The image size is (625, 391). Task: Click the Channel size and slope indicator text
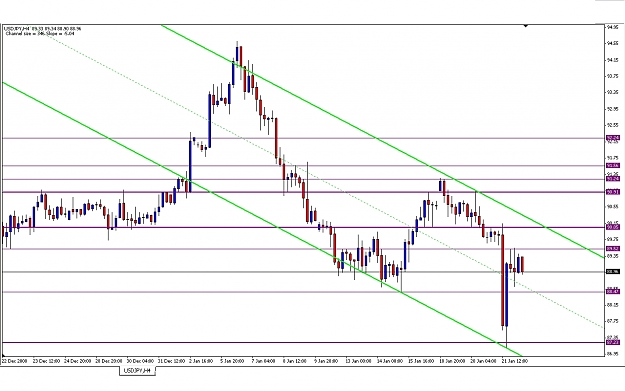[x=40, y=33]
